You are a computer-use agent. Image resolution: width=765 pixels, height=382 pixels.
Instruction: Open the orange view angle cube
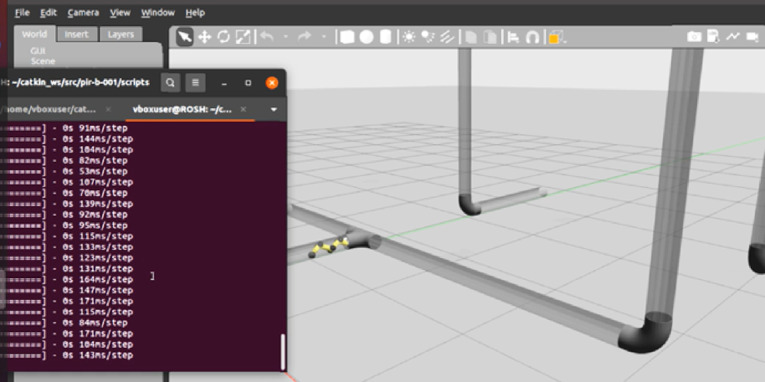click(556, 37)
